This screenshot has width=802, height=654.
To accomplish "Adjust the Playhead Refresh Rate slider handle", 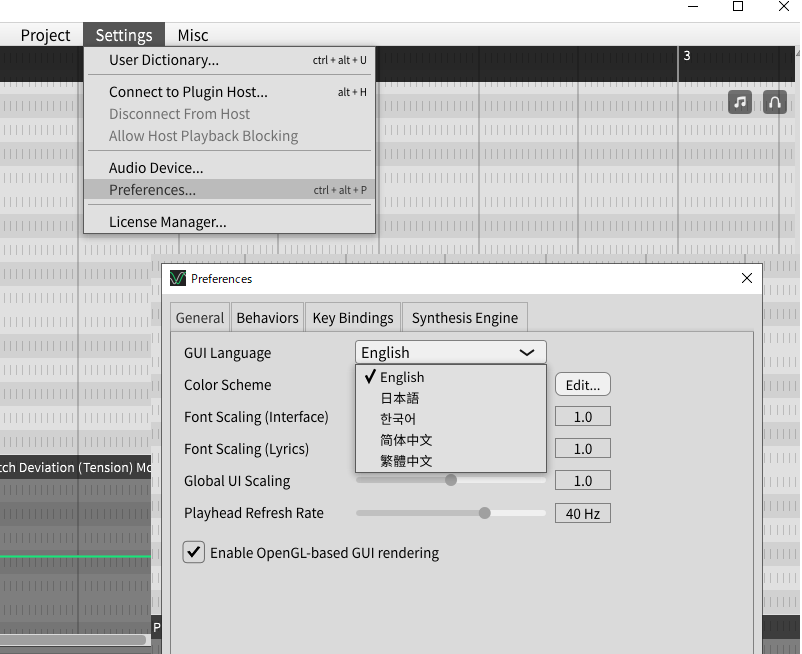I will point(484,513).
